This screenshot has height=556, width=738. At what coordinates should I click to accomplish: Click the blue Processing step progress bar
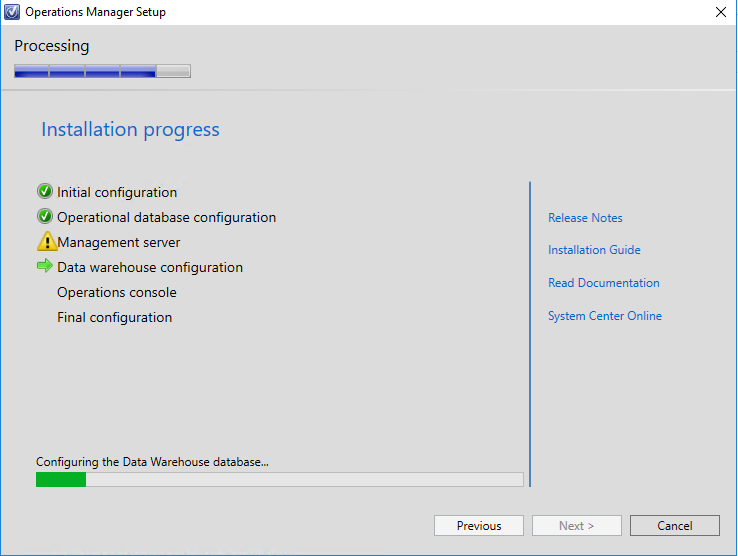[x=102, y=71]
